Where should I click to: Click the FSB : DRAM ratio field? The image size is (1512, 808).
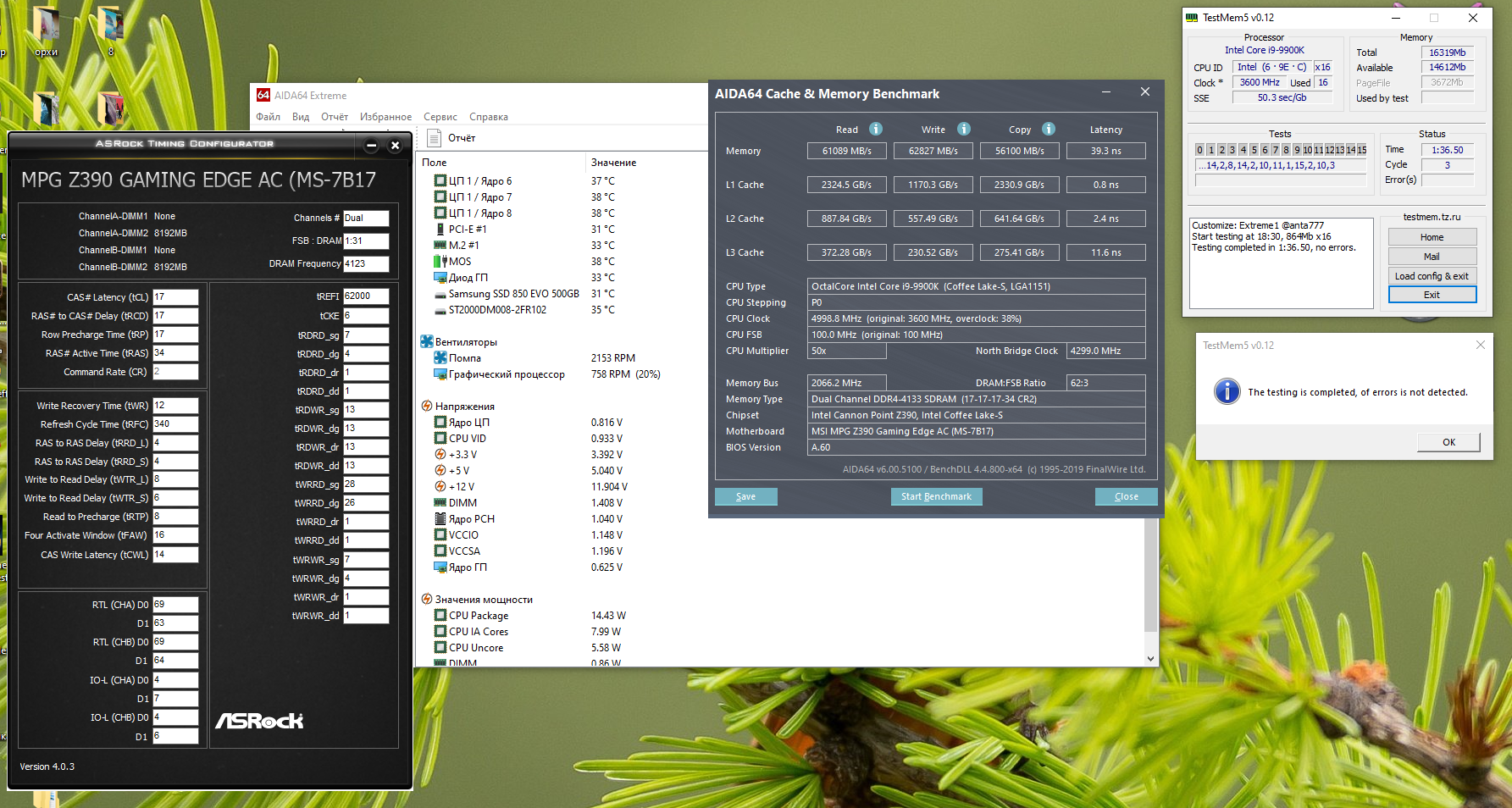[366, 241]
